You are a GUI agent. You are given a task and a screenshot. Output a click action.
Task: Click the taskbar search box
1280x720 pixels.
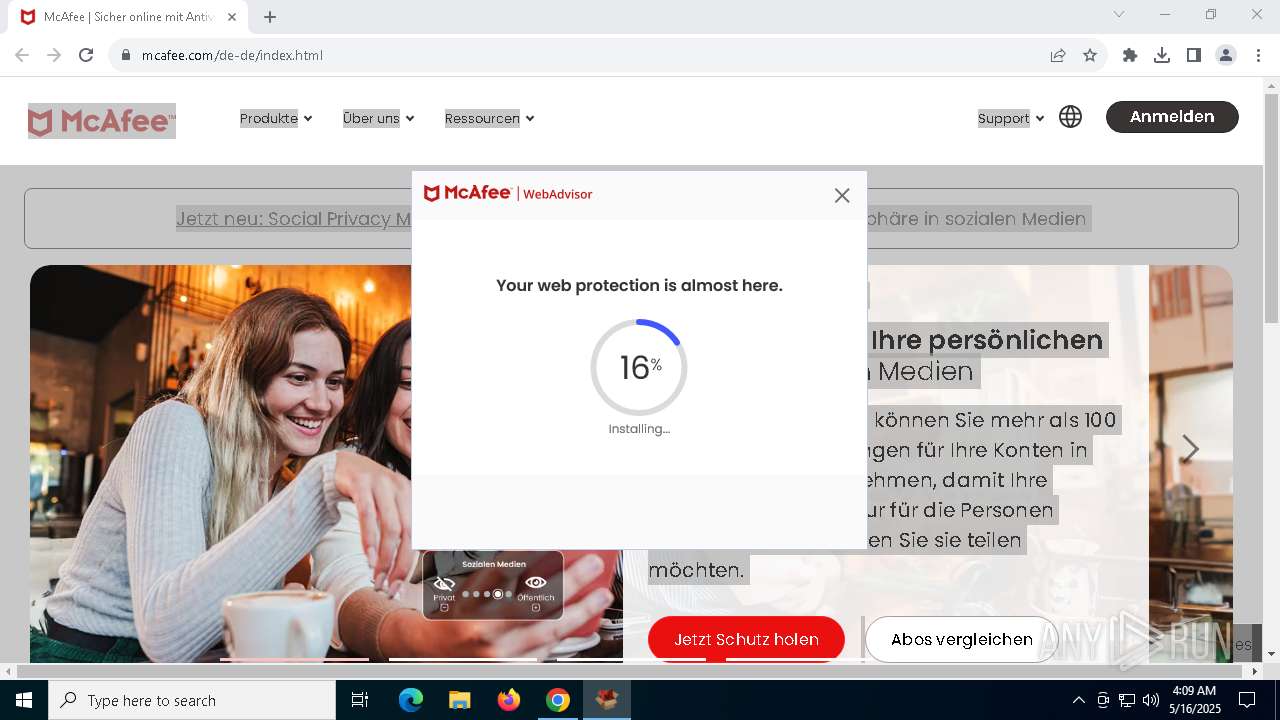pyautogui.click(x=192, y=700)
